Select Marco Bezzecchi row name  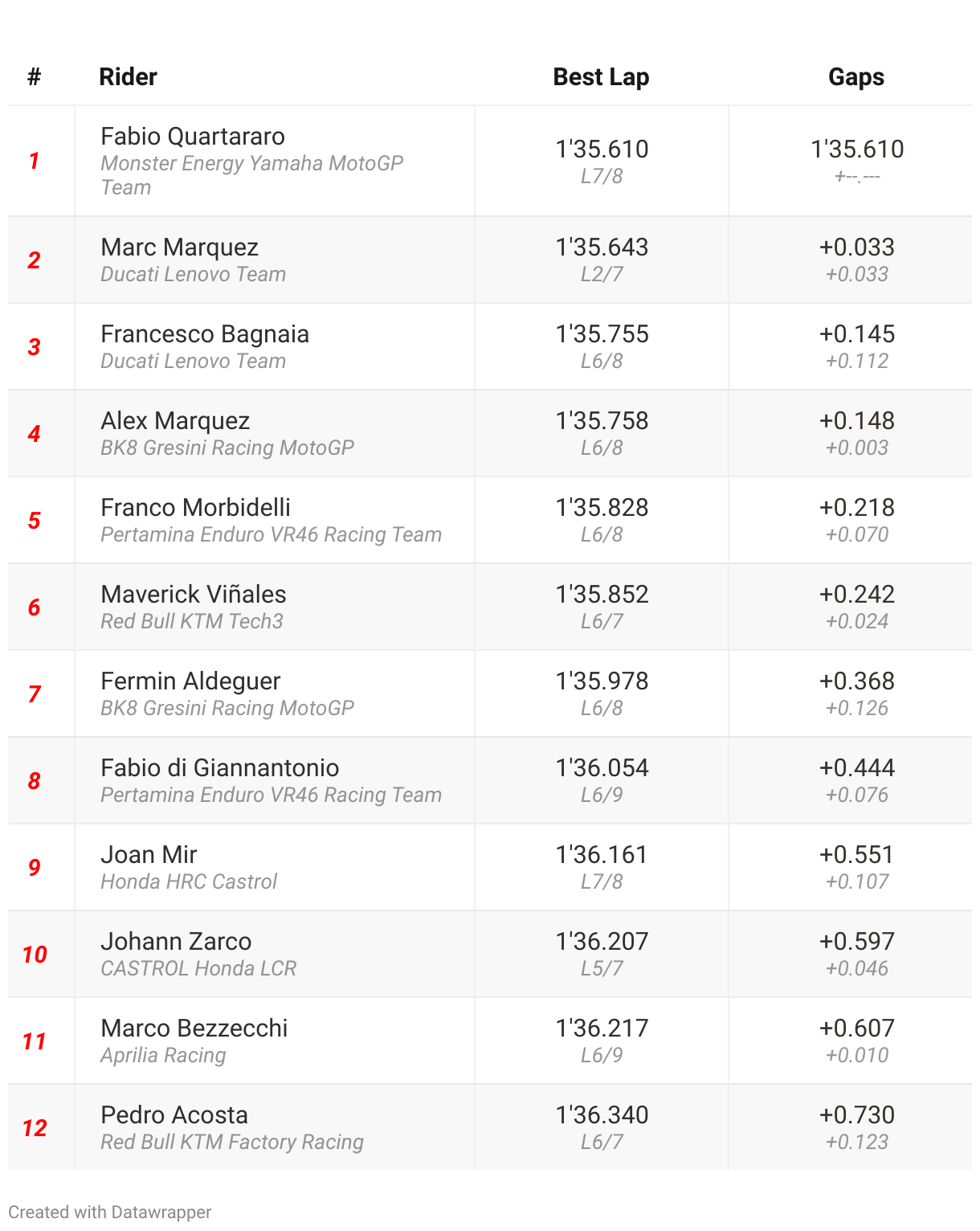click(194, 1029)
